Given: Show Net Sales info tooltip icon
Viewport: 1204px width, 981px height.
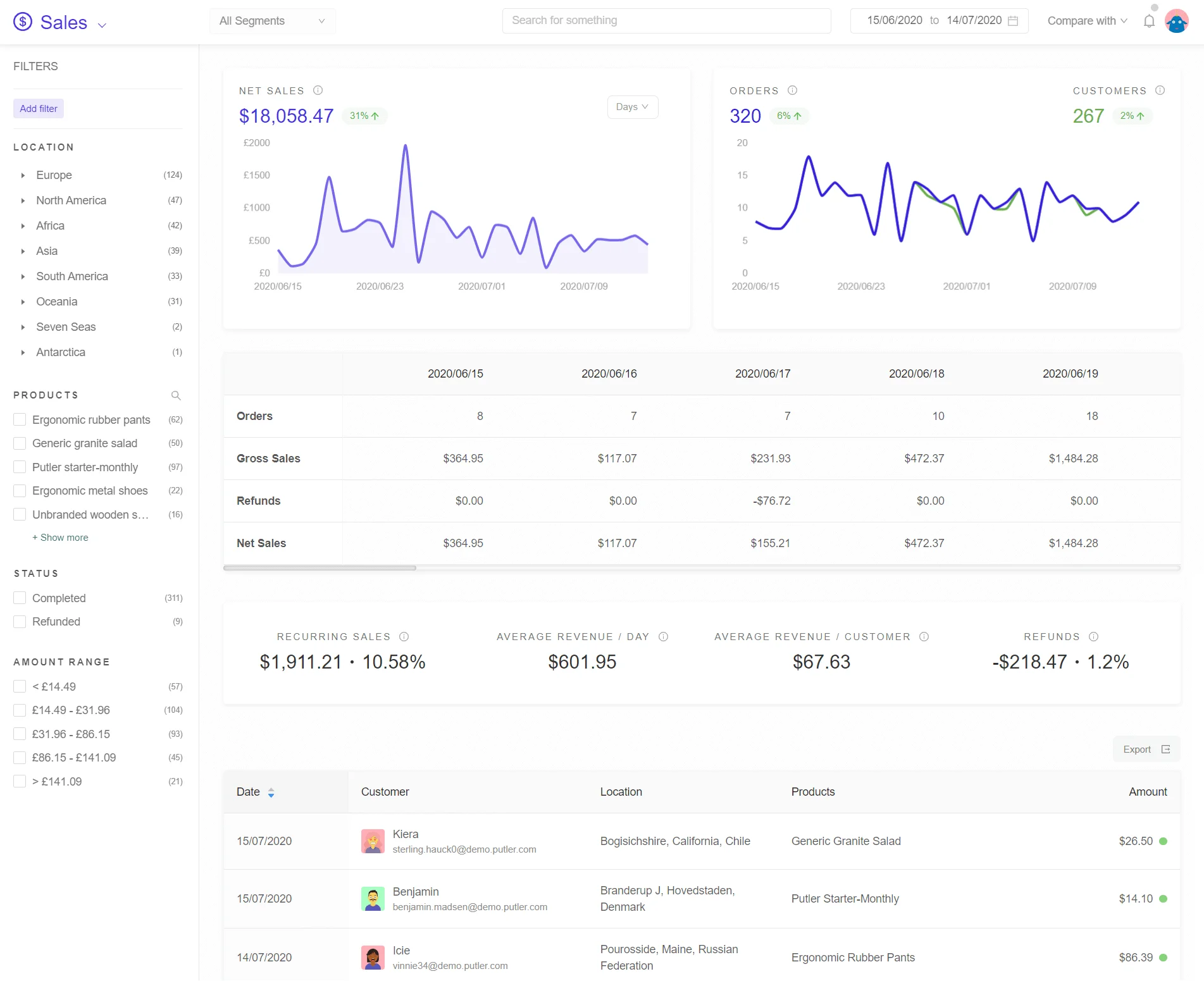Looking at the screenshot, I should point(318,90).
